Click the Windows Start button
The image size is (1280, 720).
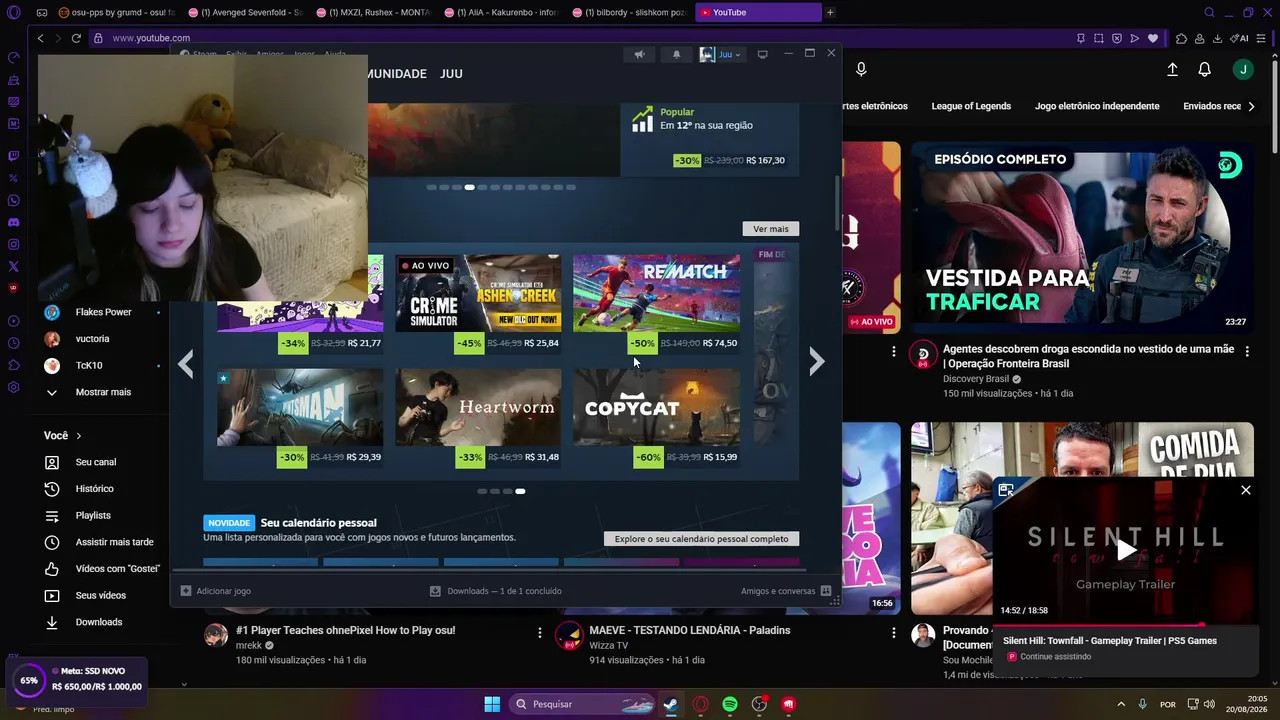click(x=492, y=704)
